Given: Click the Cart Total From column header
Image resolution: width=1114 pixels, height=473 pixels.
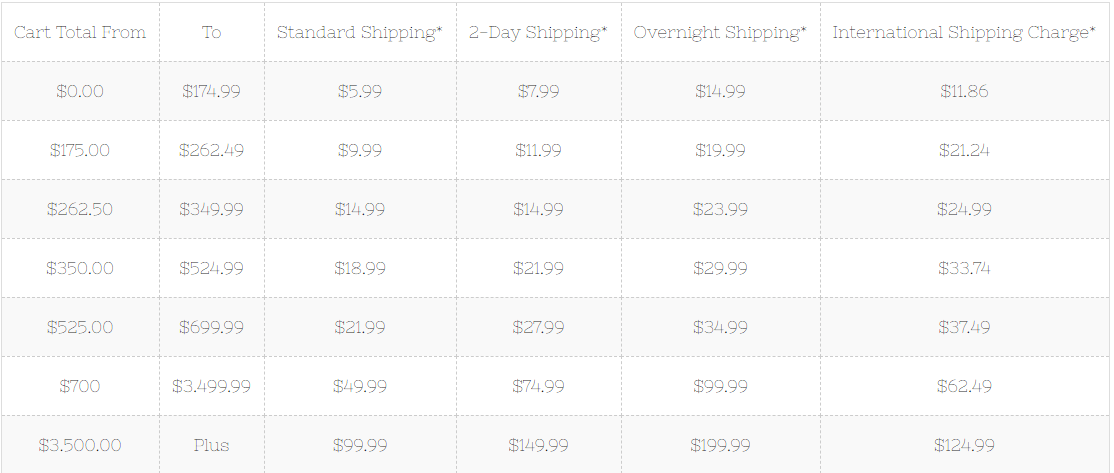Looking at the screenshot, I should [x=80, y=33].
